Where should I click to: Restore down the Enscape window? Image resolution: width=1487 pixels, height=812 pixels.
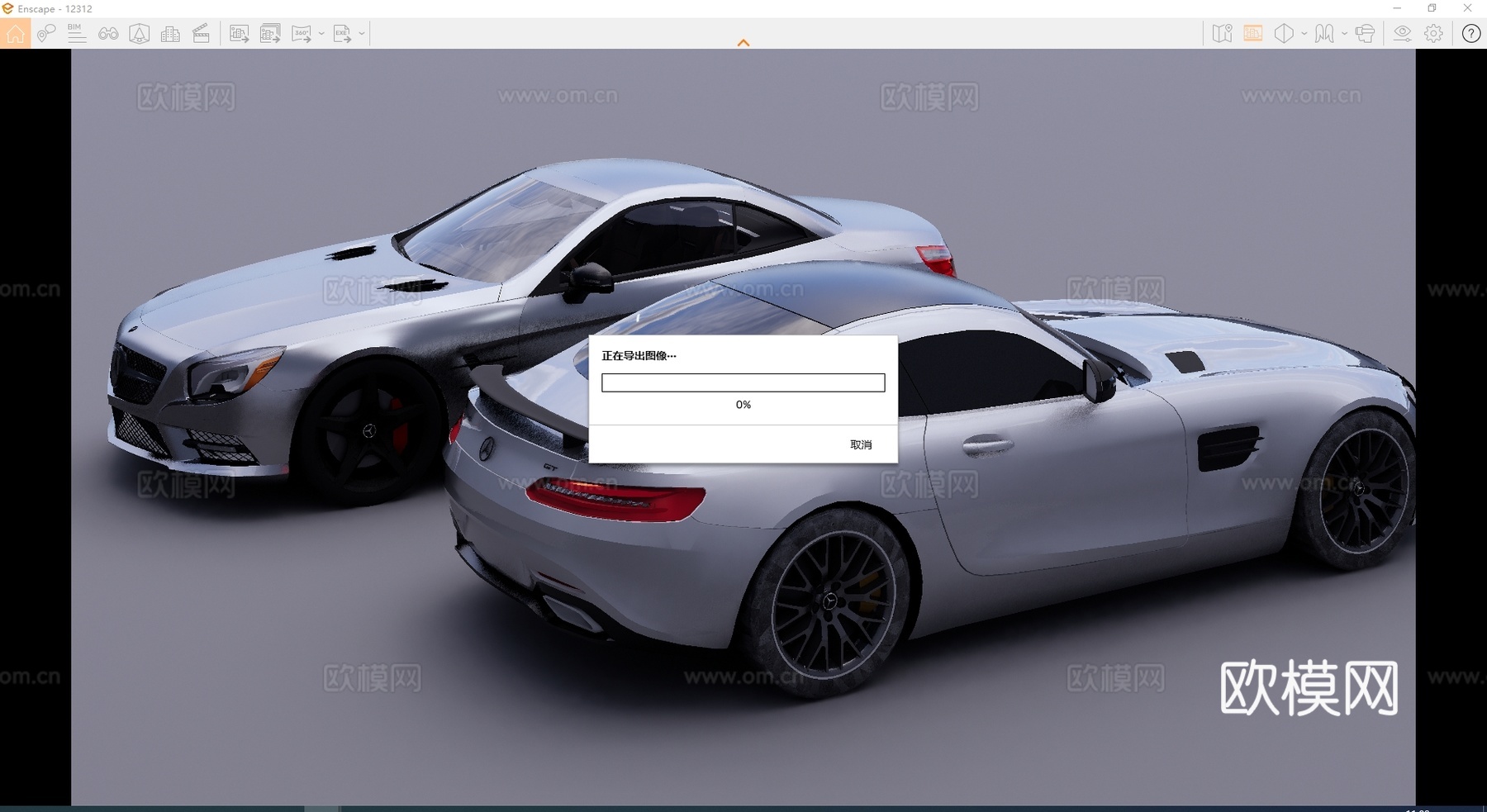pos(1432,8)
